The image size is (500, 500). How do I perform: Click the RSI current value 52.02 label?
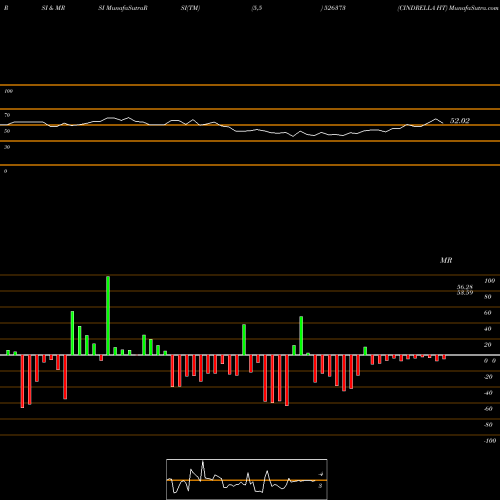point(460,121)
